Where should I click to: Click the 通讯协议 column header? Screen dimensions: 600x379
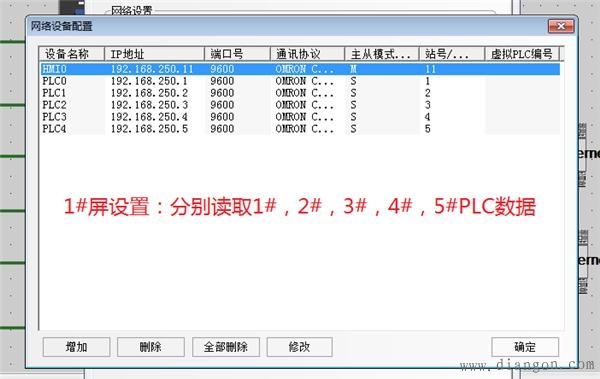(308, 54)
